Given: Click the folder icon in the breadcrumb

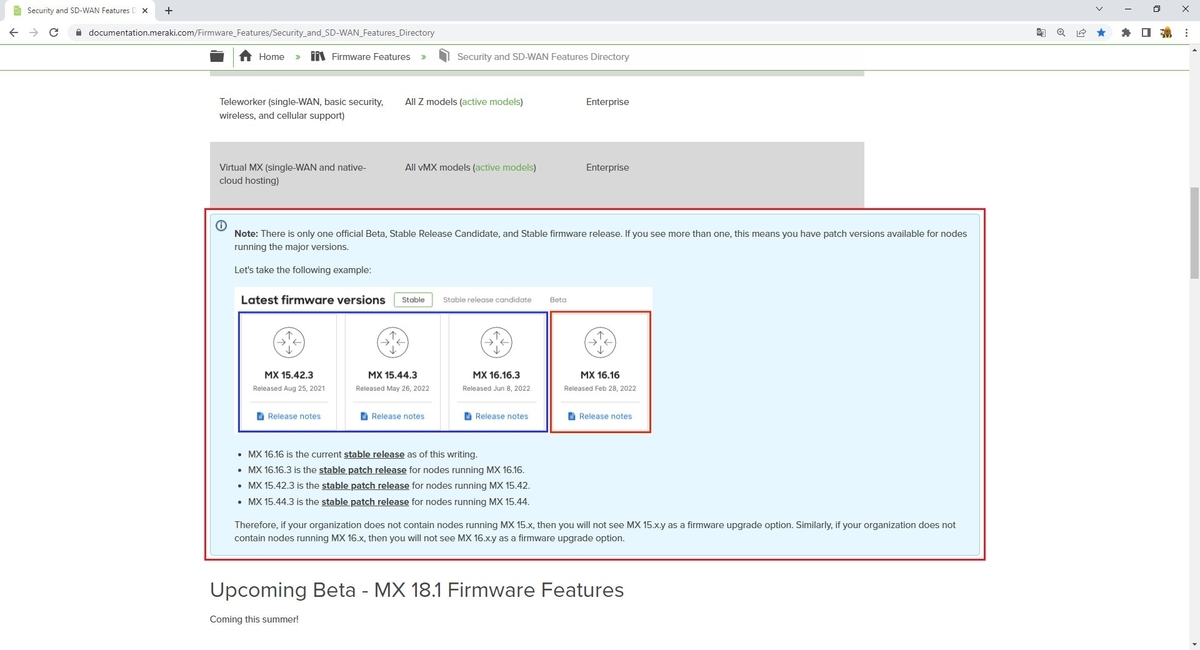Looking at the screenshot, I should (217, 57).
